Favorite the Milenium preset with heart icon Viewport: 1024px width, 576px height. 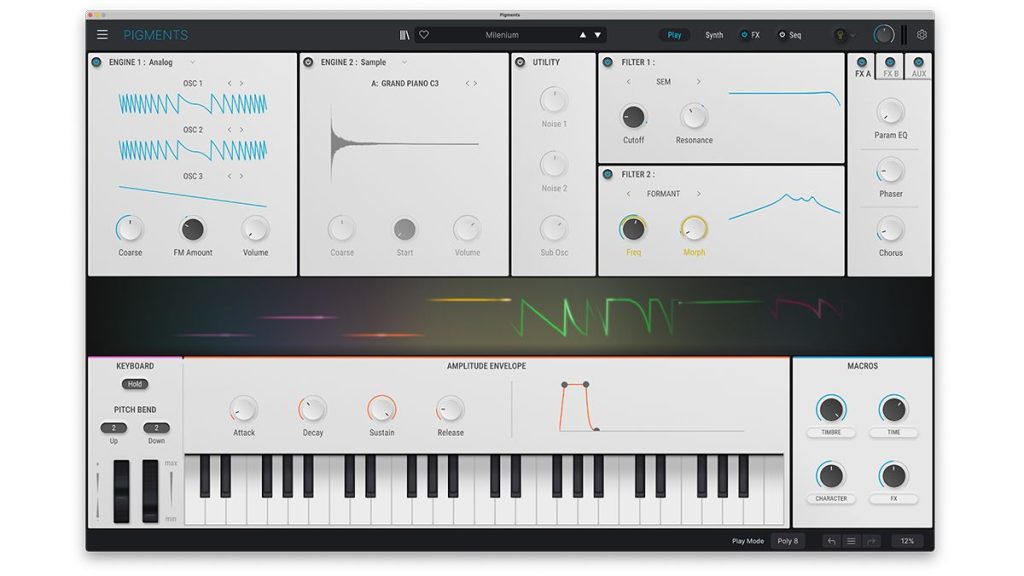(x=424, y=35)
